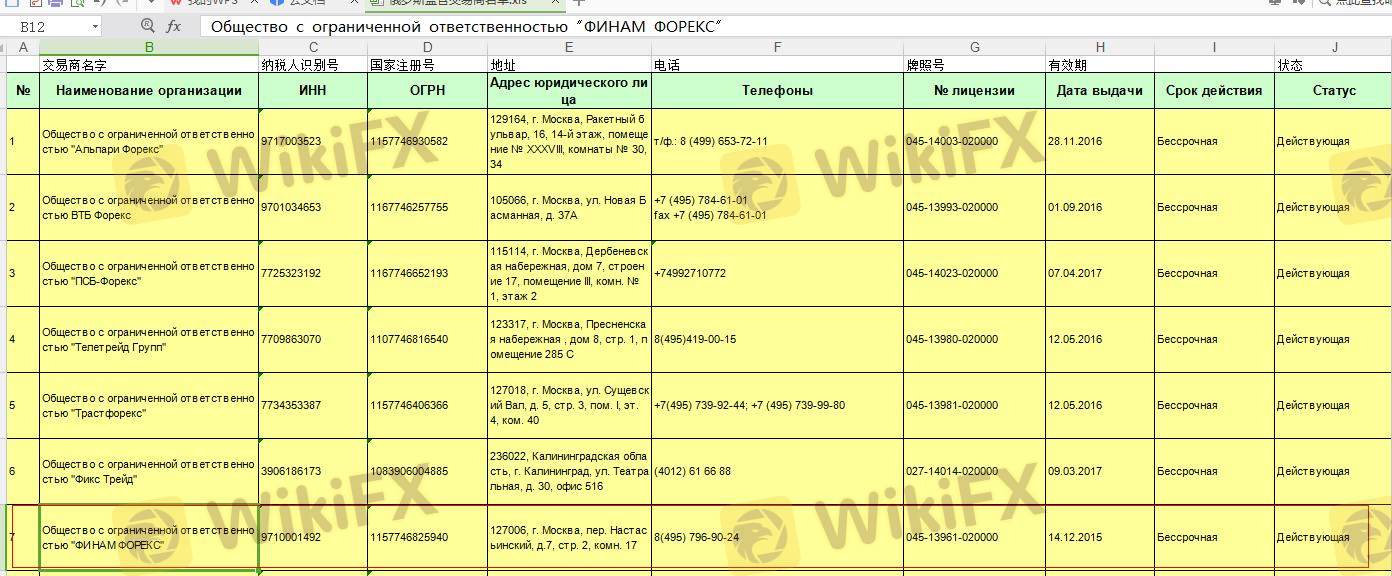Select column C header
The image size is (1392, 576).
[x=313, y=47]
